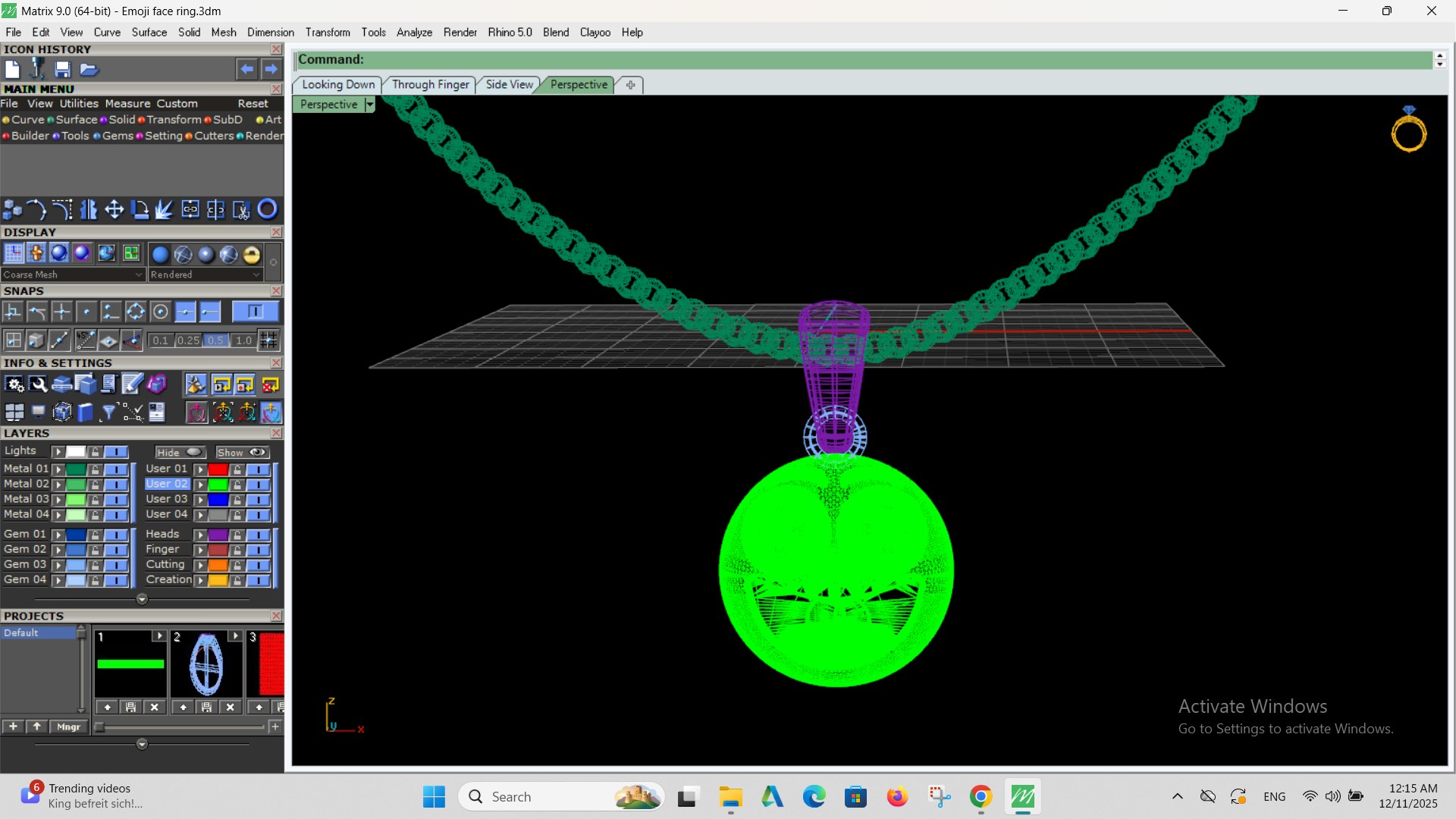Switch to the Through Finger view tab
Screen dimensions: 1456x819
pos(431,85)
